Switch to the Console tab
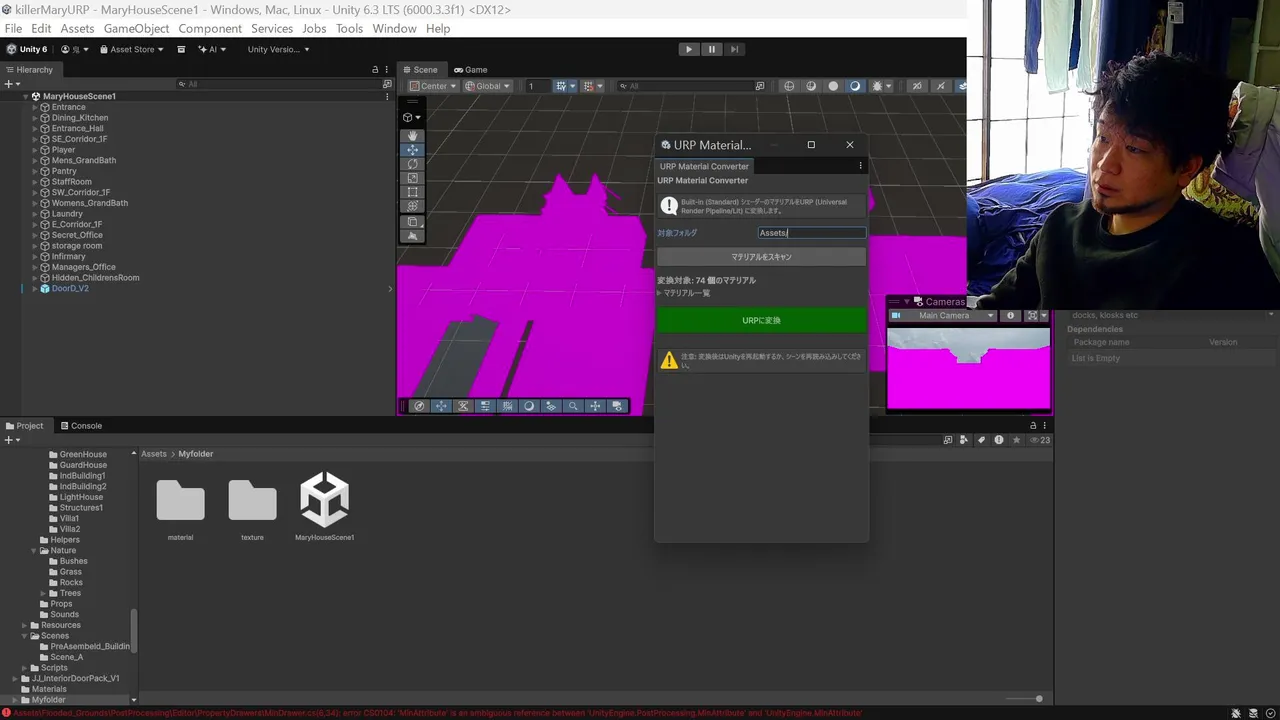Screen dimensions: 1280x720 click(x=80, y=425)
